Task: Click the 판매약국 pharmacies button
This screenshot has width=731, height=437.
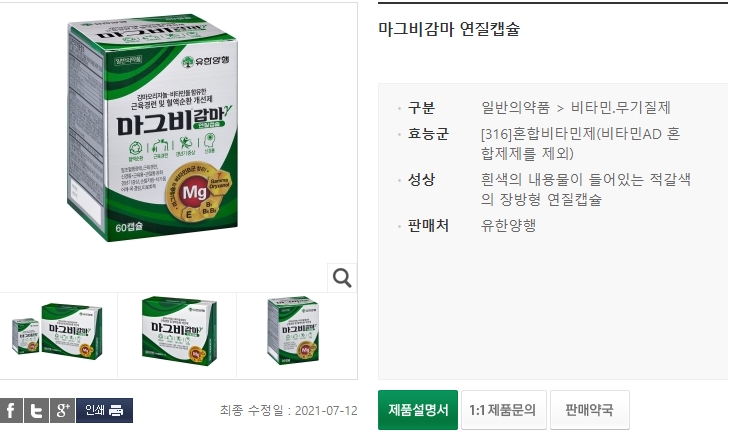Action: click(590, 410)
